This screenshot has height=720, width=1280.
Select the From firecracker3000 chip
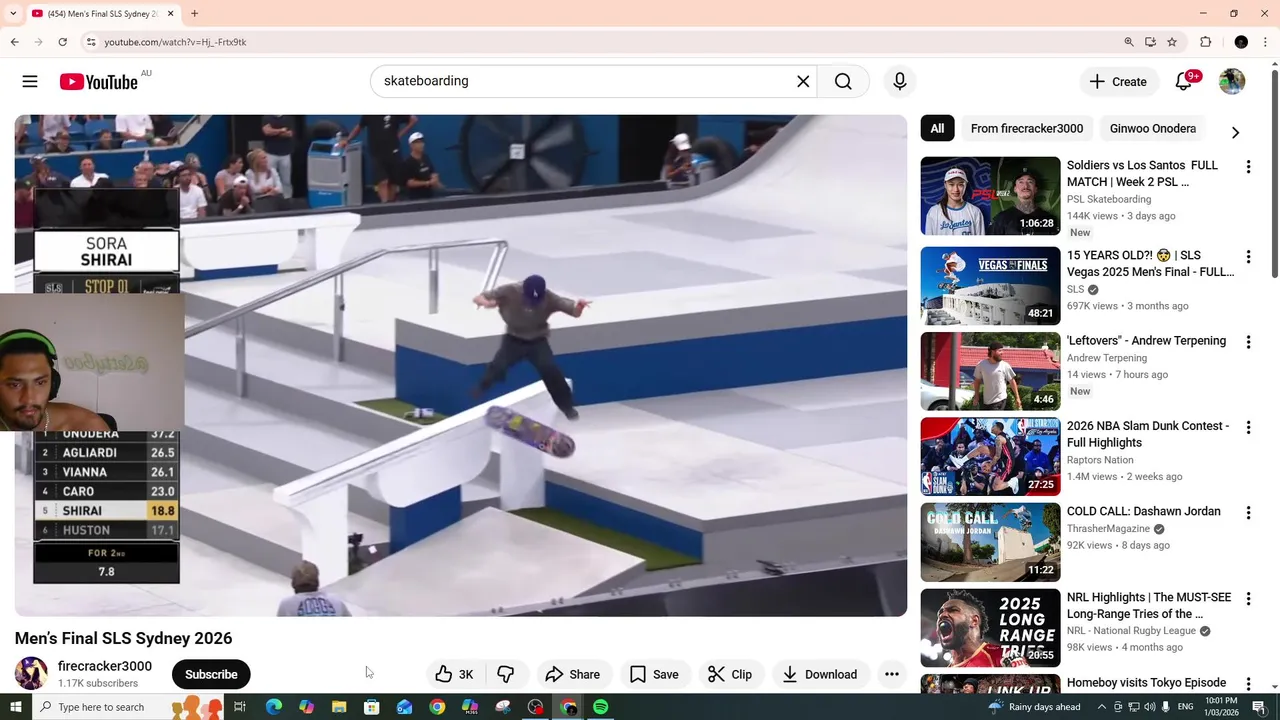(x=1027, y=128)
